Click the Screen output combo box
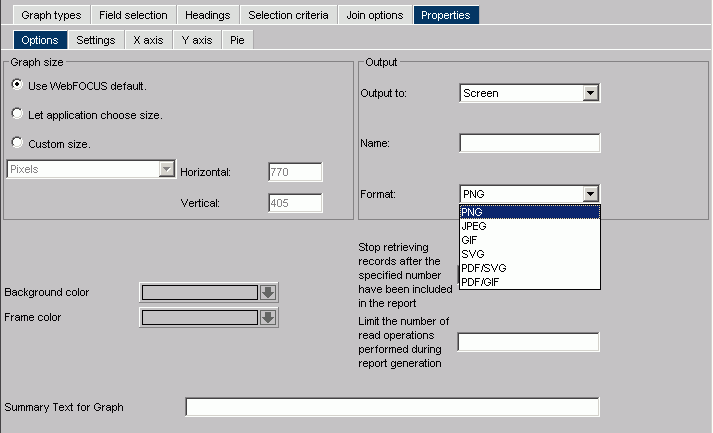The height and width of the screenshot is (433, 713). (529, 93)
